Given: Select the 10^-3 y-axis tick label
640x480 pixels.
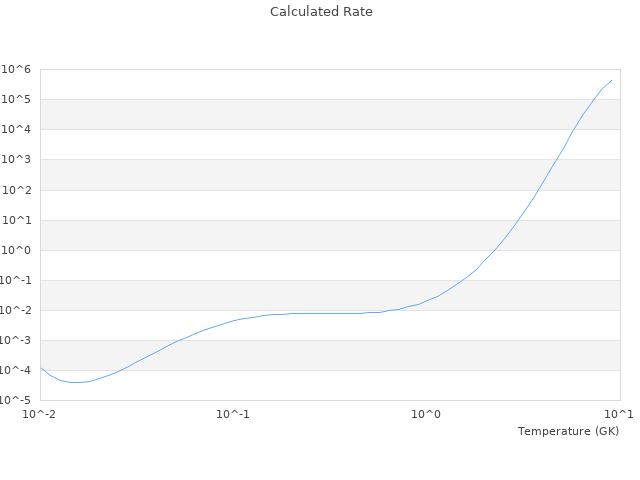Looking at the screenshot, I should [x=14, y=340].
